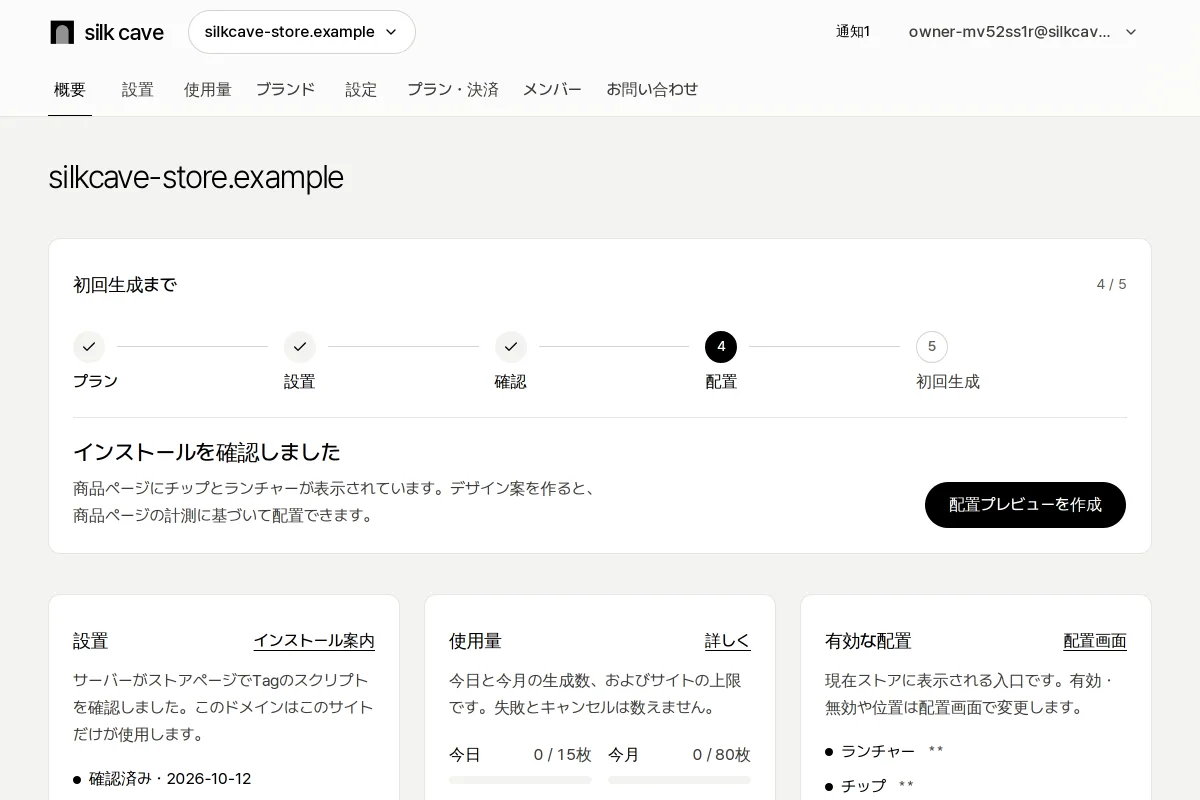1200x800 pixels.
Task: Click step 4 配置 circle
Action: [x=721, y=347]
